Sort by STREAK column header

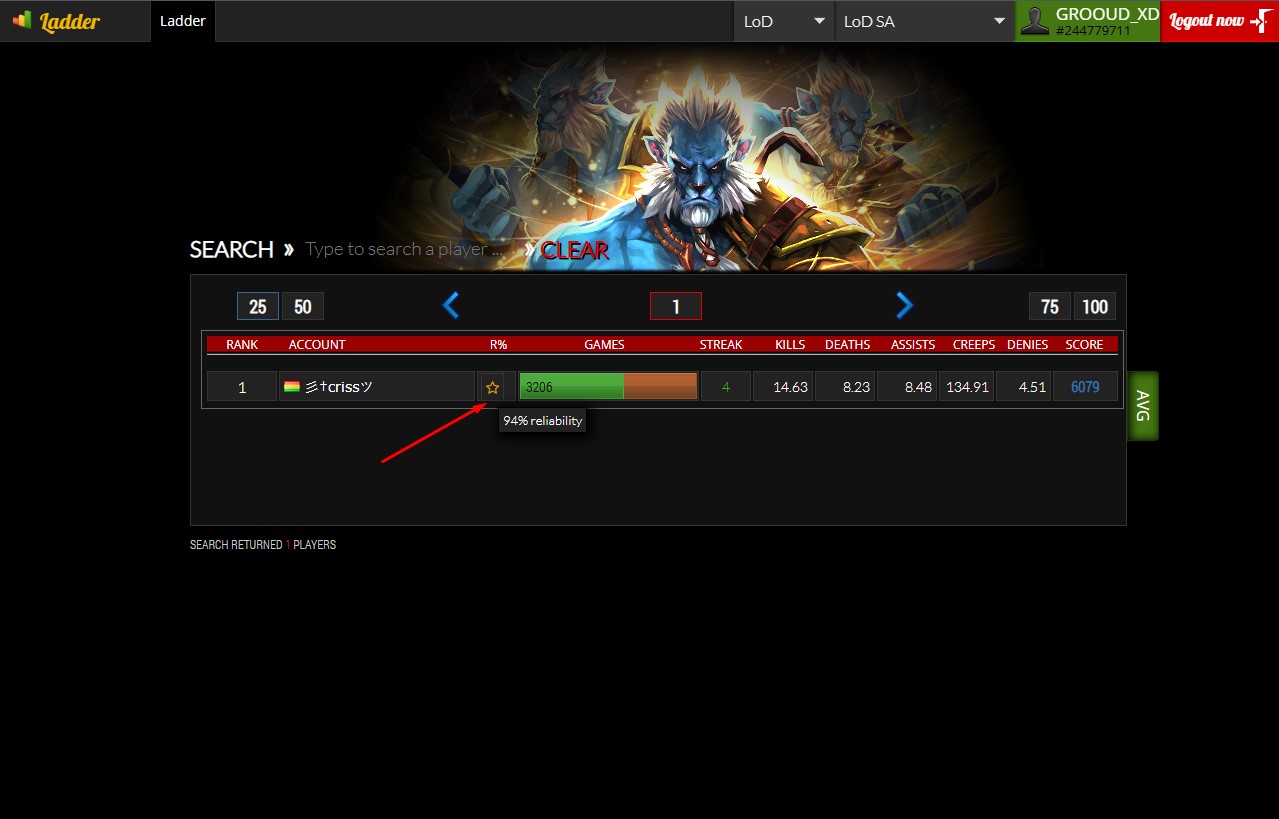point(721,344)
